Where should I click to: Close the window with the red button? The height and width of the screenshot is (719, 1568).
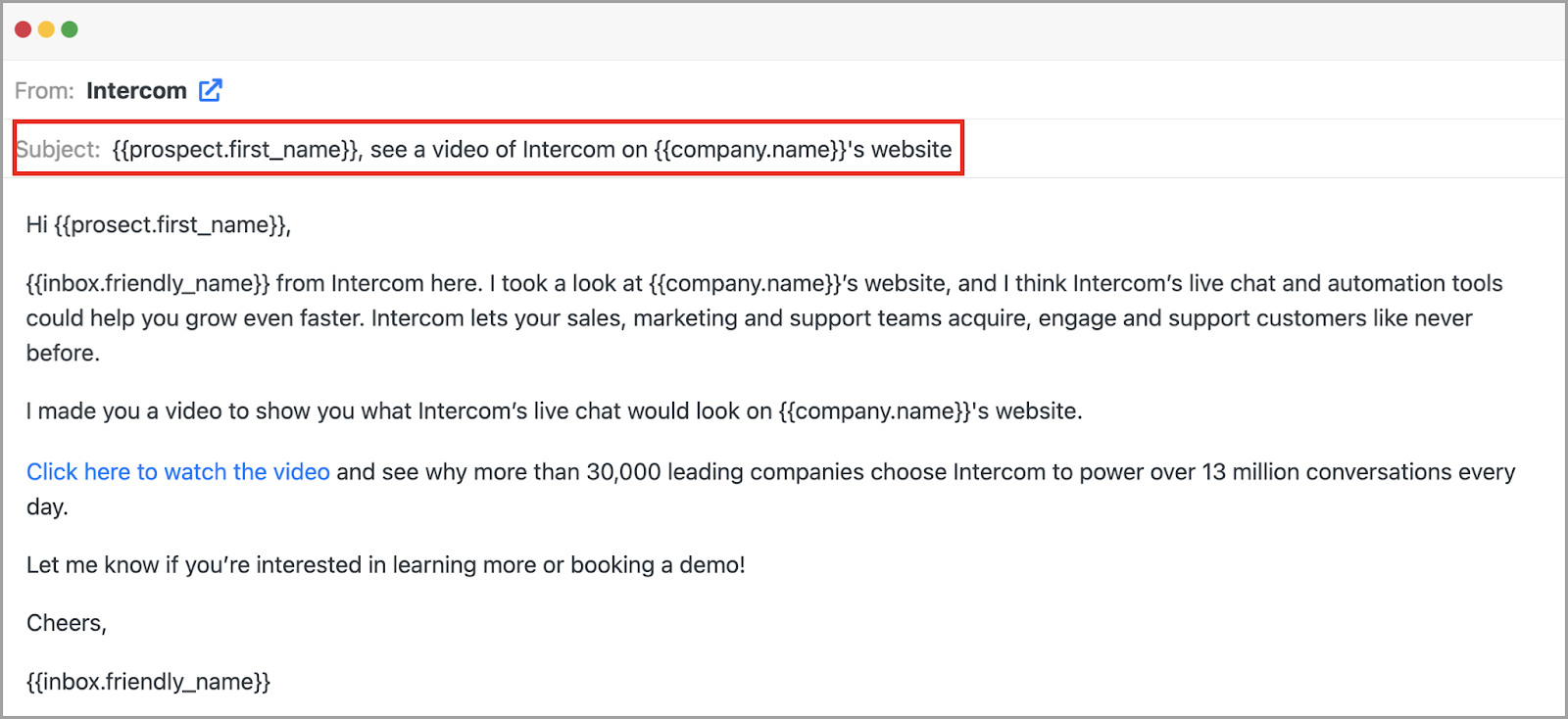(23, 29)
